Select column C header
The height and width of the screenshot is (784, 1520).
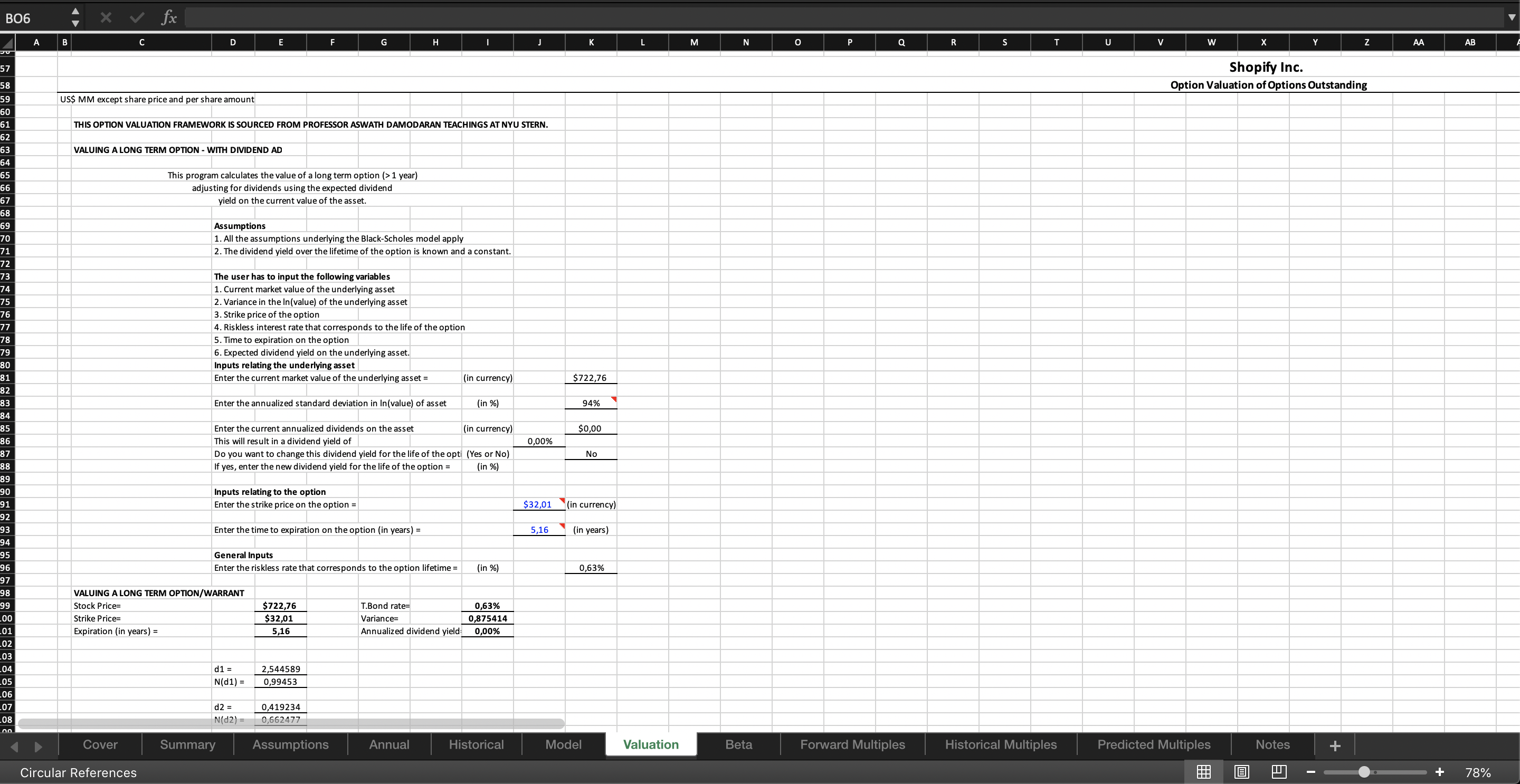(141, 42)
